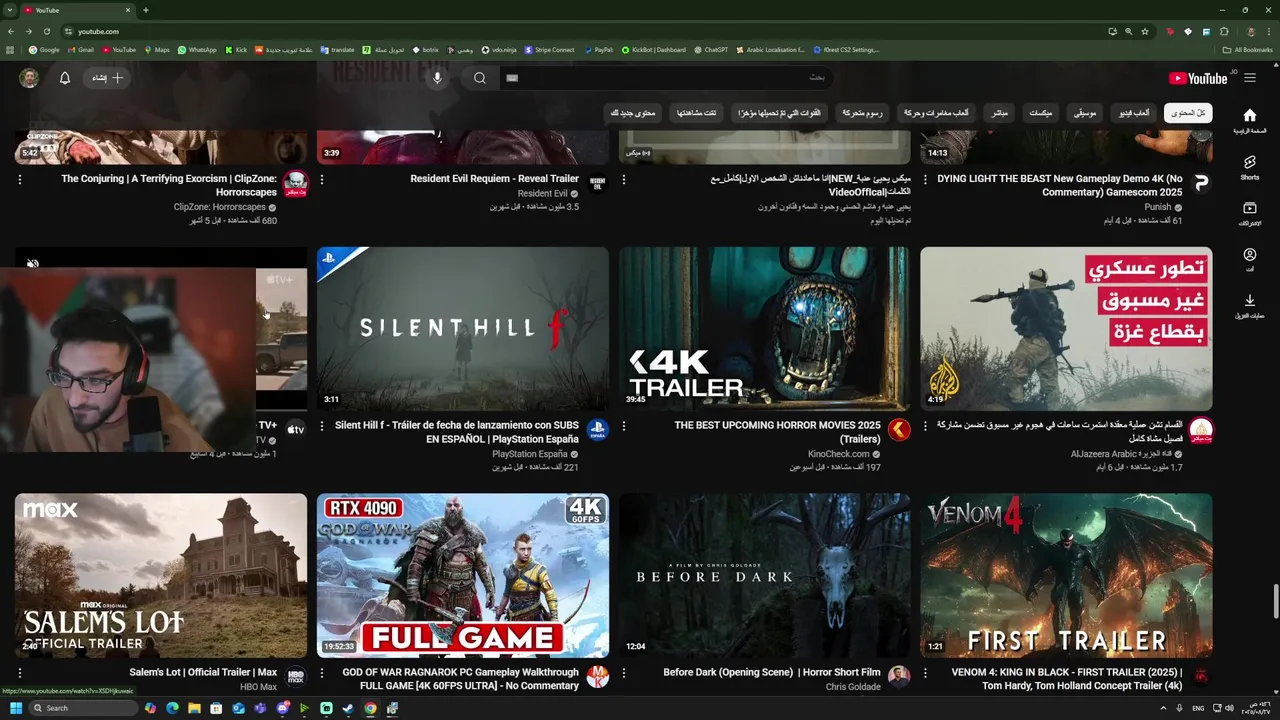Open the You profile sidebar icon
Viewport: 1280px width, 720px height.
(1250, 260)
